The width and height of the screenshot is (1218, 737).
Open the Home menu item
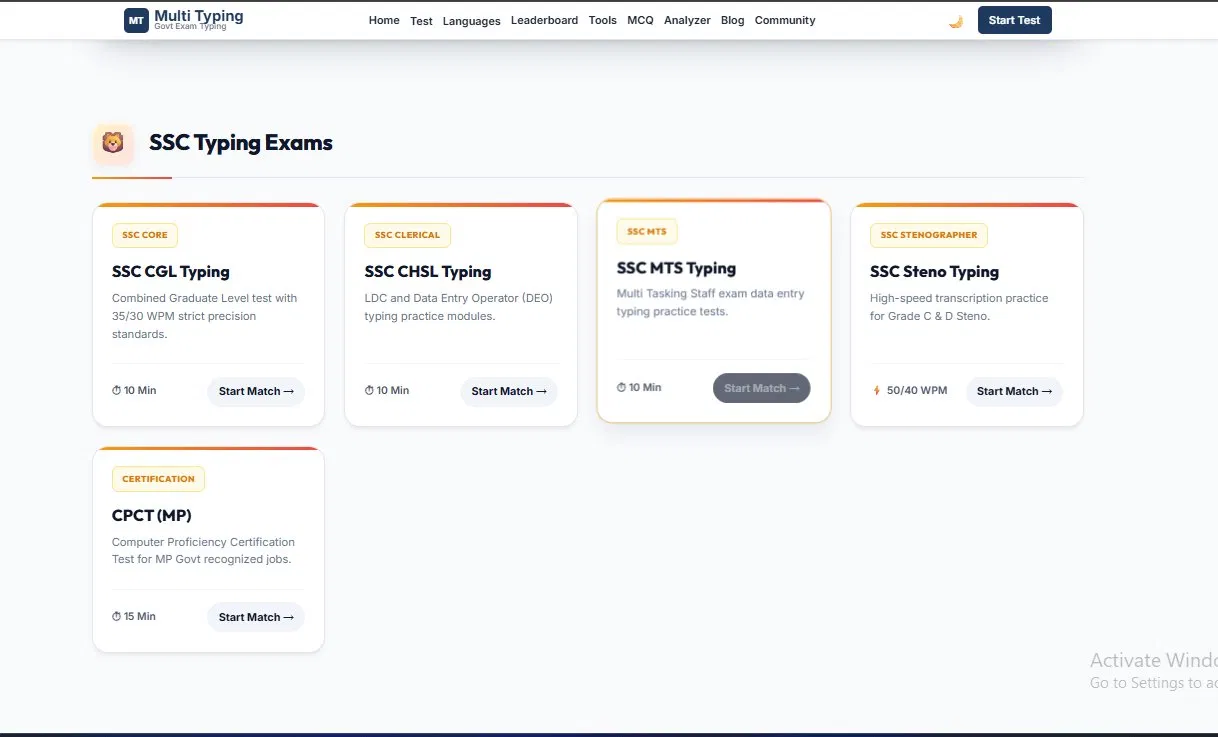pyautogui.click(x=384, y=20)
